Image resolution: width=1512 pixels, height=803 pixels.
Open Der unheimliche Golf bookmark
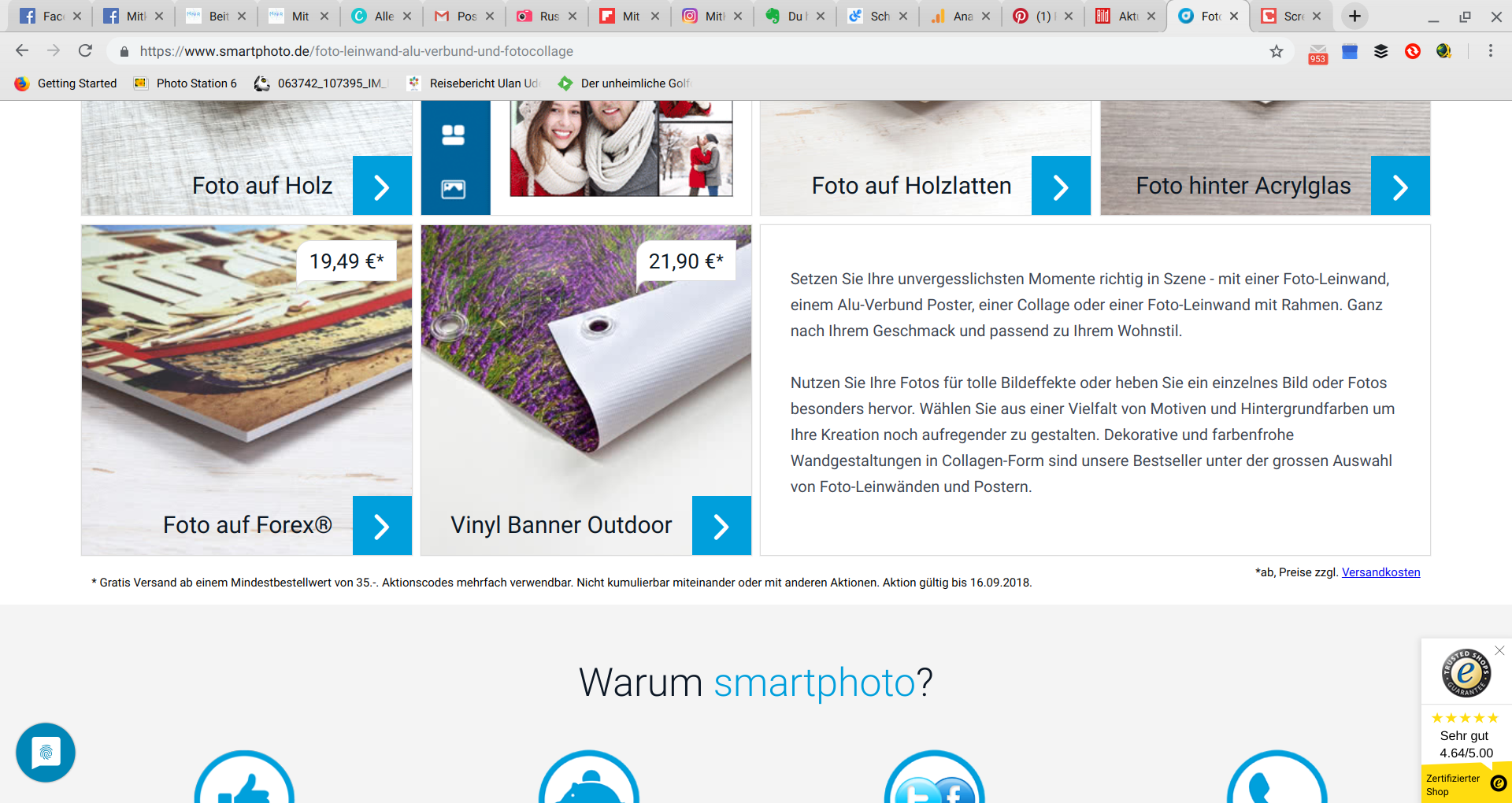click(x=624, y=83)
